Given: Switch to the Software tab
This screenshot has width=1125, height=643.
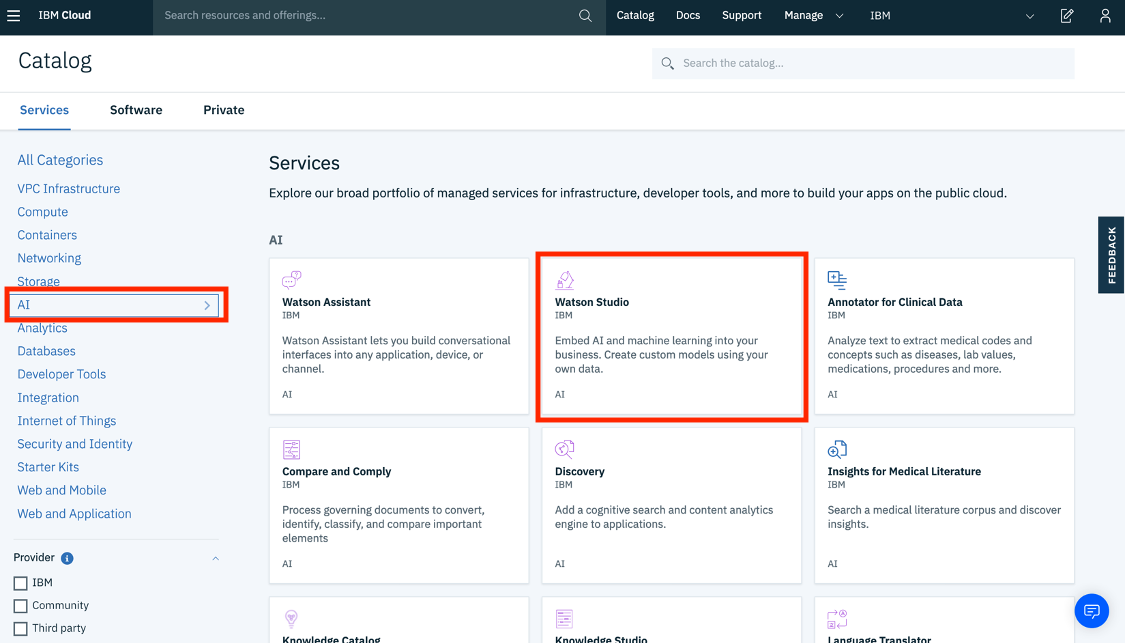Looking at the screenshot, I should 136,110.
